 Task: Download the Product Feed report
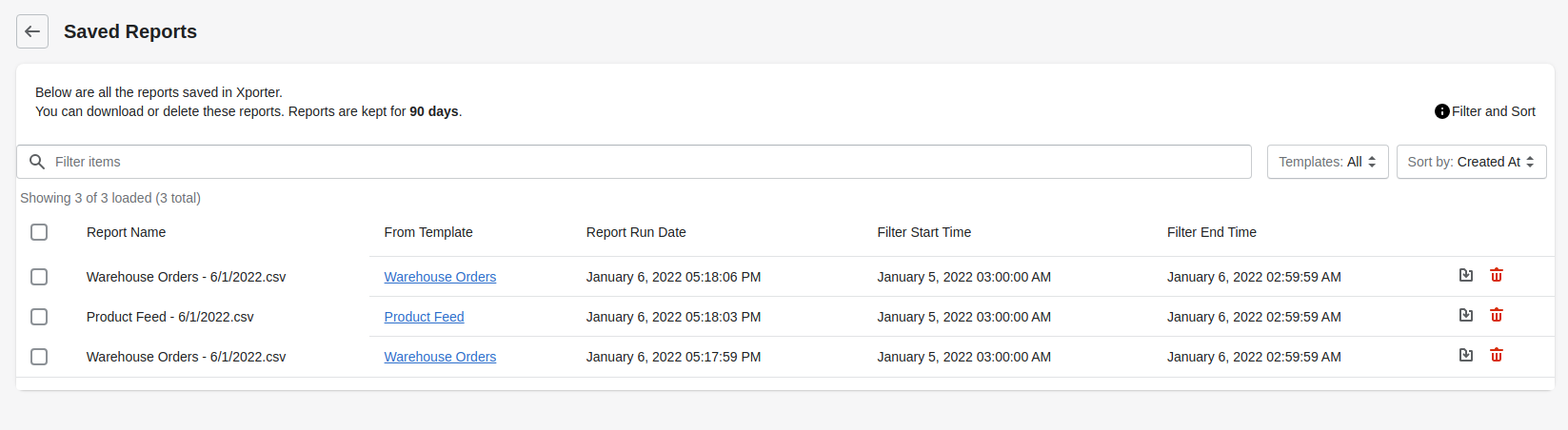(1466, 315)
